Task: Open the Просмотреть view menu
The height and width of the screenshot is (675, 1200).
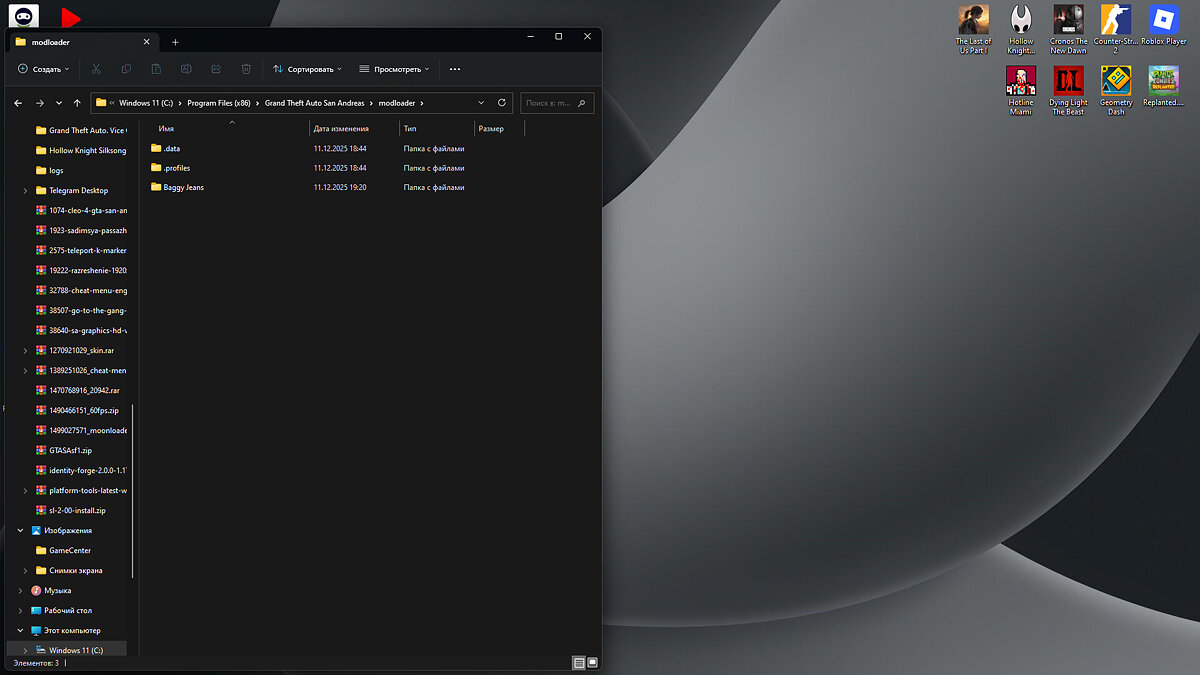Action: [x=394, y=69]
